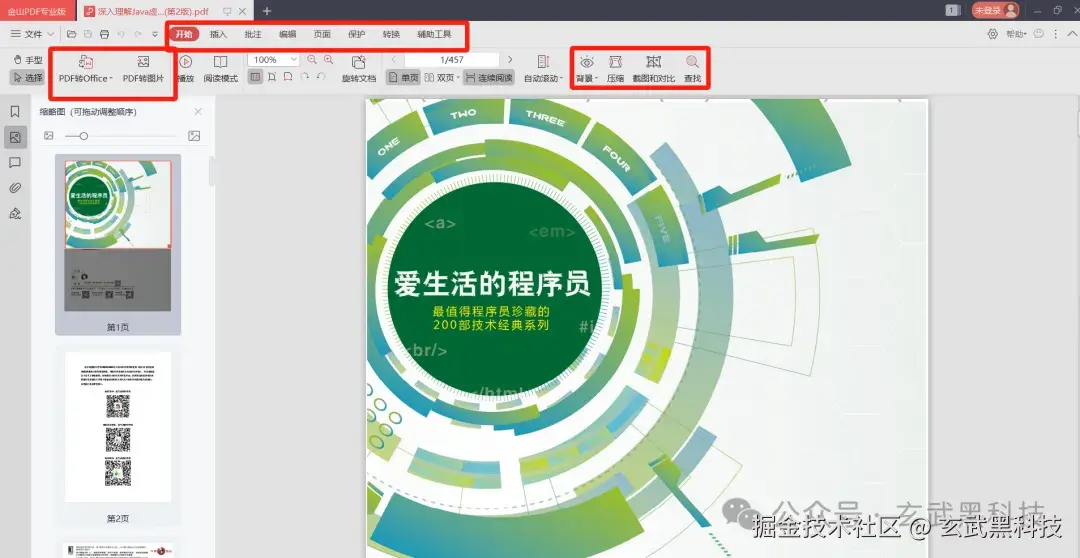Collapse ribbon with top-right chevron

(1071, 34)
